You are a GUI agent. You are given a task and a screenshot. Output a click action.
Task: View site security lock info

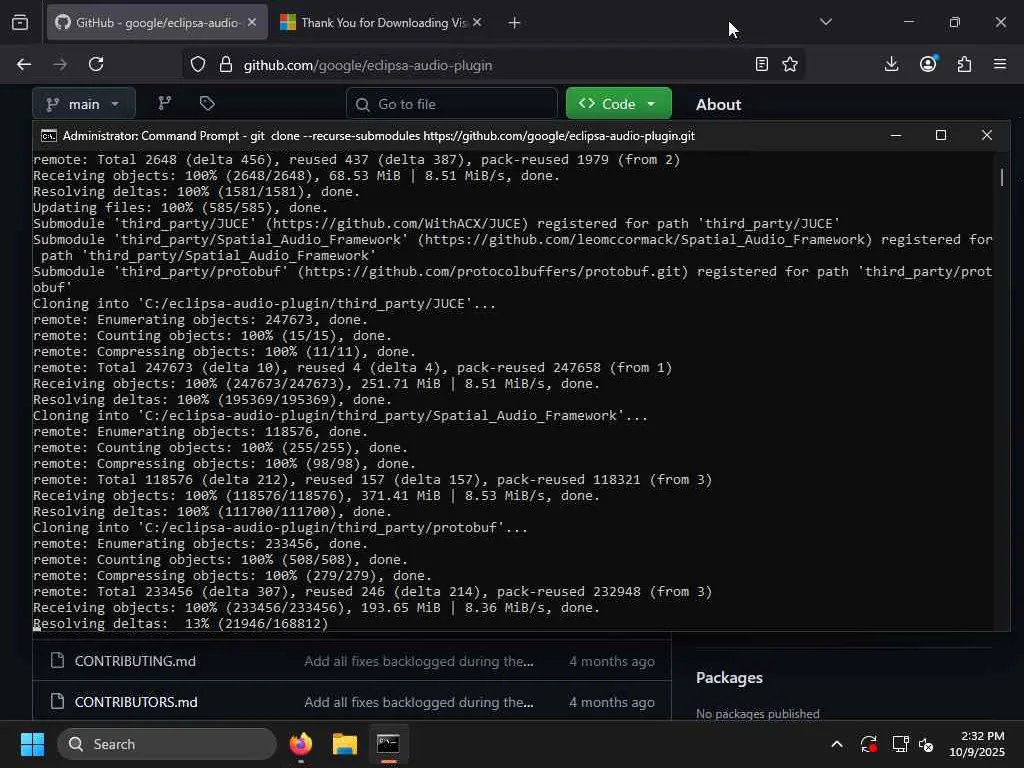pos(226,65)
